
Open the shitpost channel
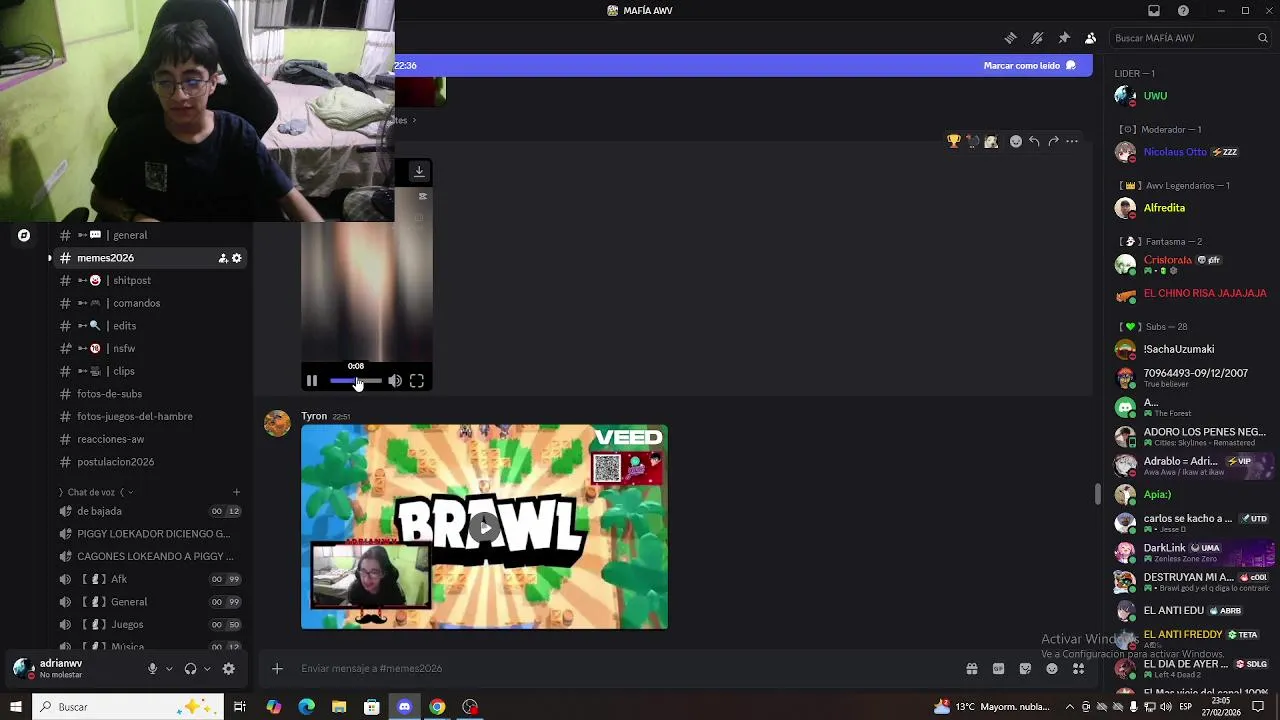click(x=150, y=281)
